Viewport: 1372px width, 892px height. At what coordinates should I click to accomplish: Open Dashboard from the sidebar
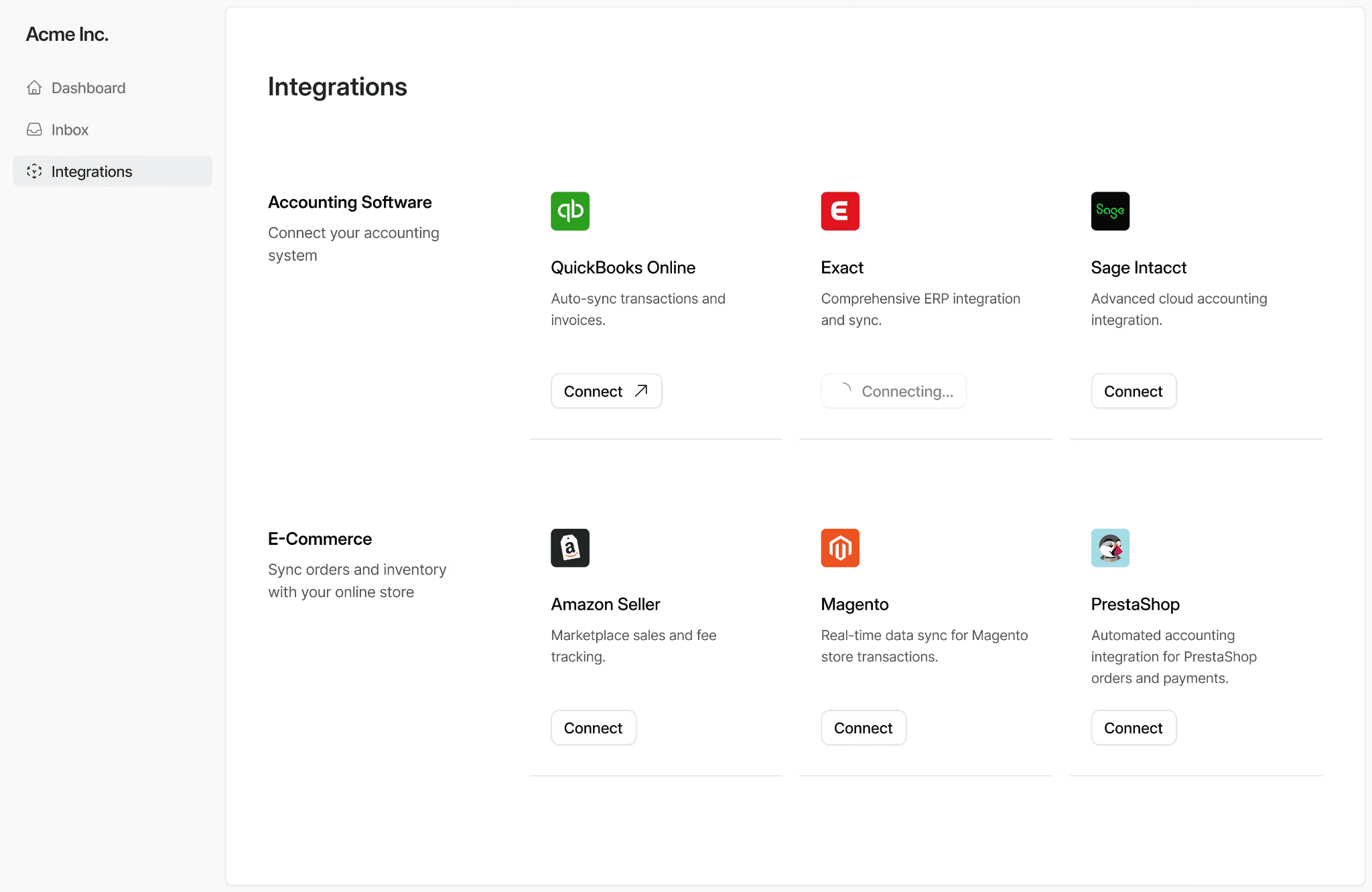(x=88, y=88)
